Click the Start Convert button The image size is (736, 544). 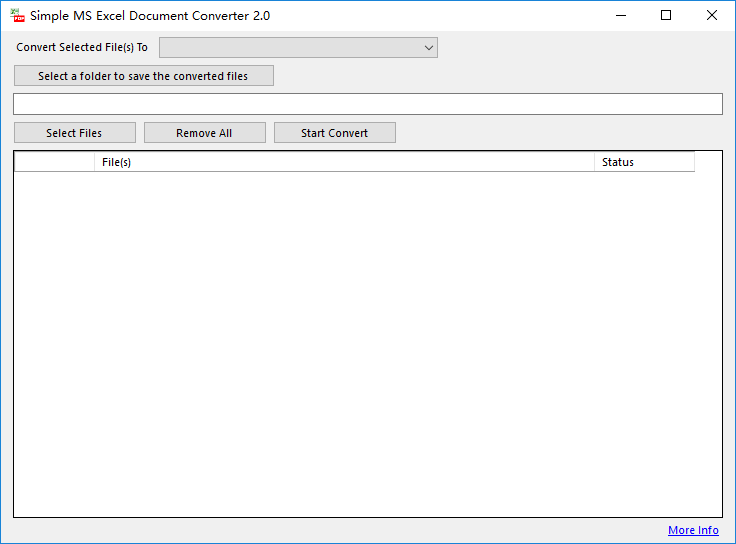(x=335, y=133)
